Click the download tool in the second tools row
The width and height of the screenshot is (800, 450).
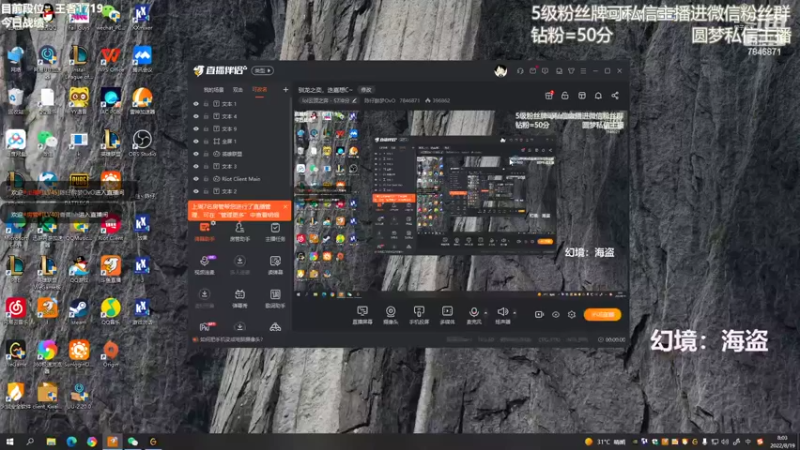click(239, 265)
